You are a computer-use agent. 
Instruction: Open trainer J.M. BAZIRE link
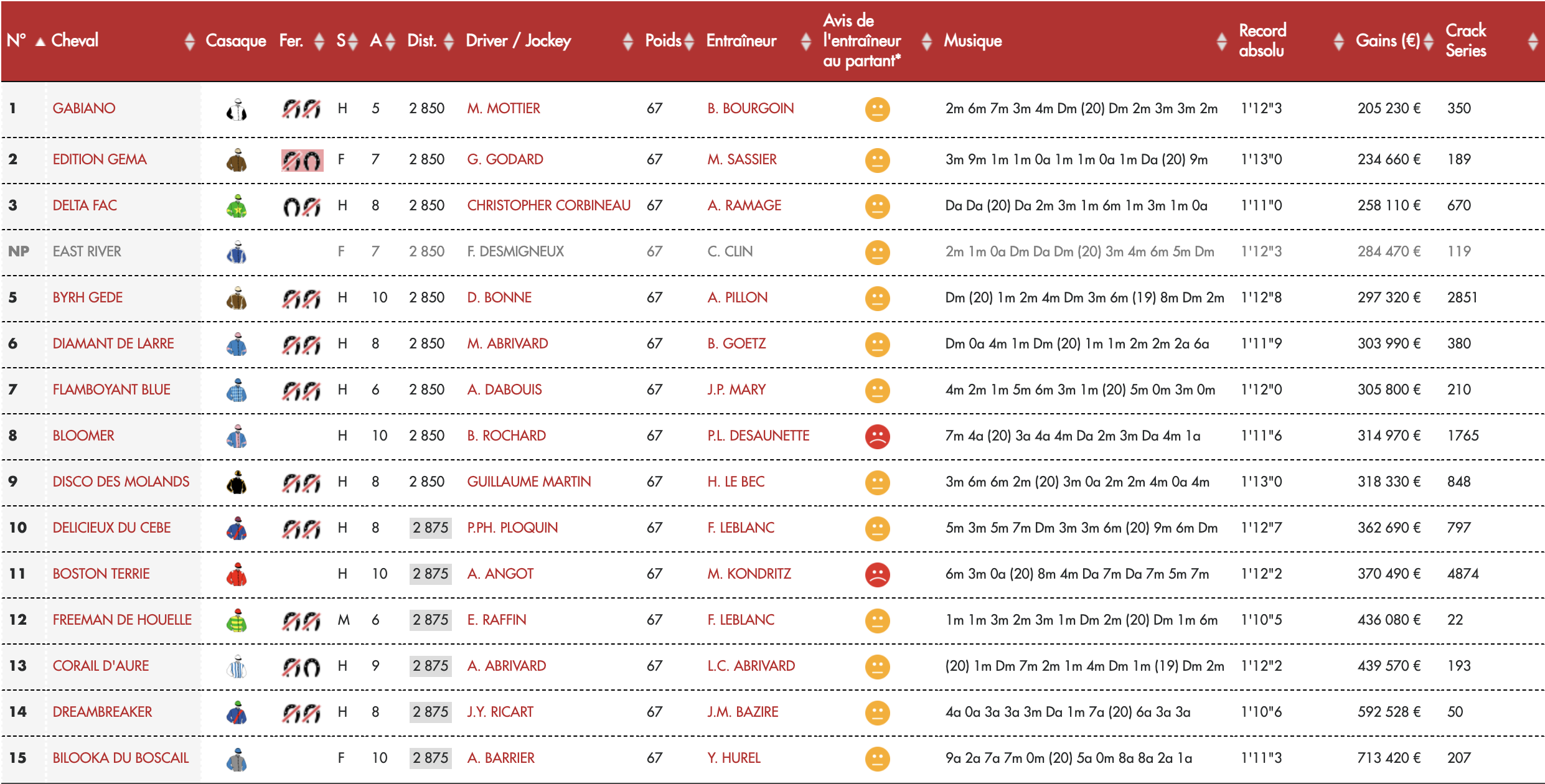pyautogui.click(x=743, y=712)
